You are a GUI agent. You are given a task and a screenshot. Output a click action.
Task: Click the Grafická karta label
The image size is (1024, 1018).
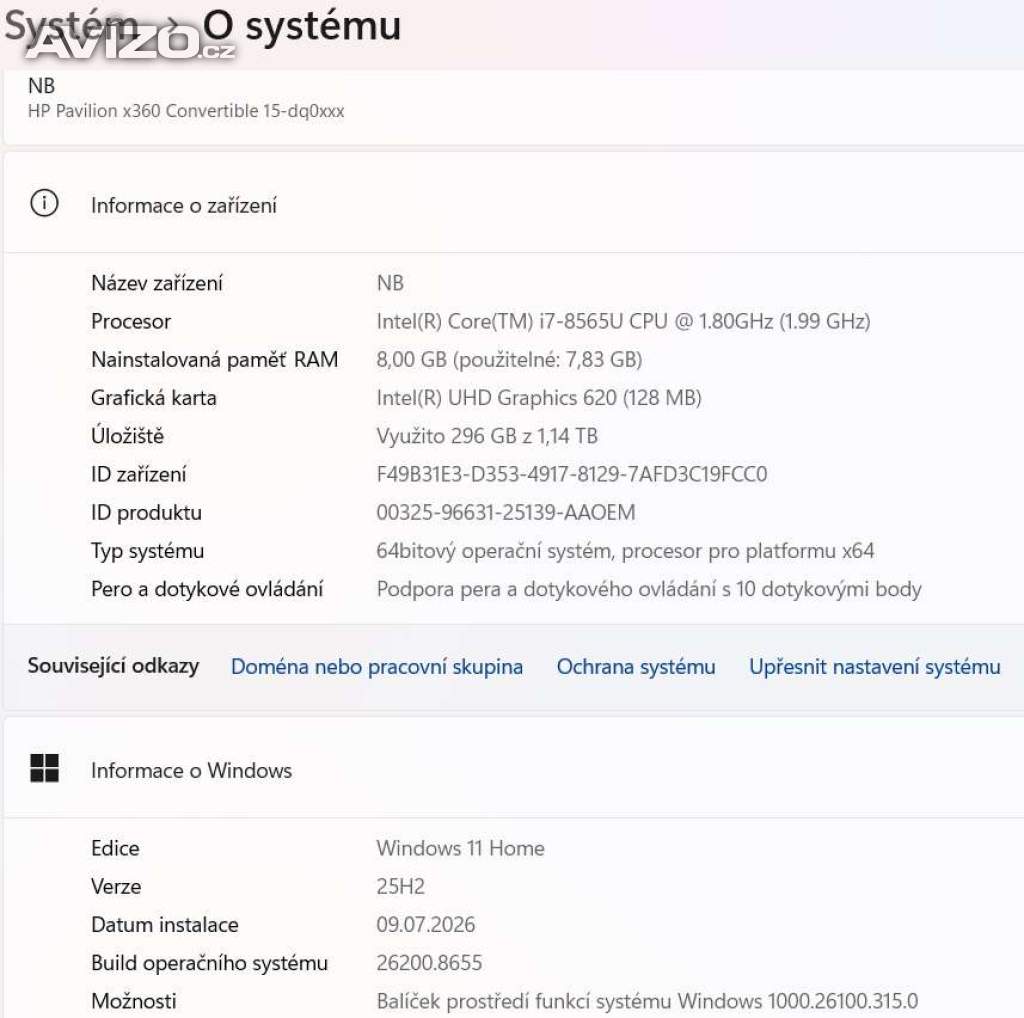point(154,398)
